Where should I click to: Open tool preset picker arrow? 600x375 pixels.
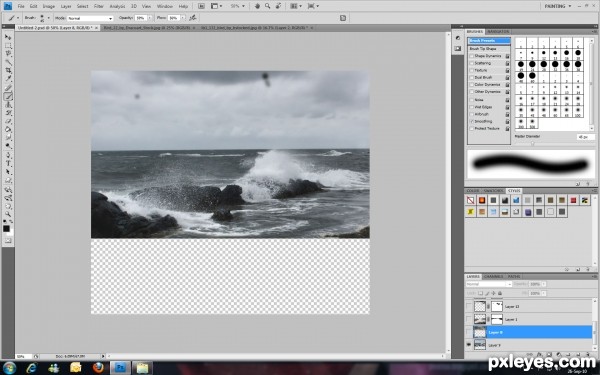pos(18,18)
